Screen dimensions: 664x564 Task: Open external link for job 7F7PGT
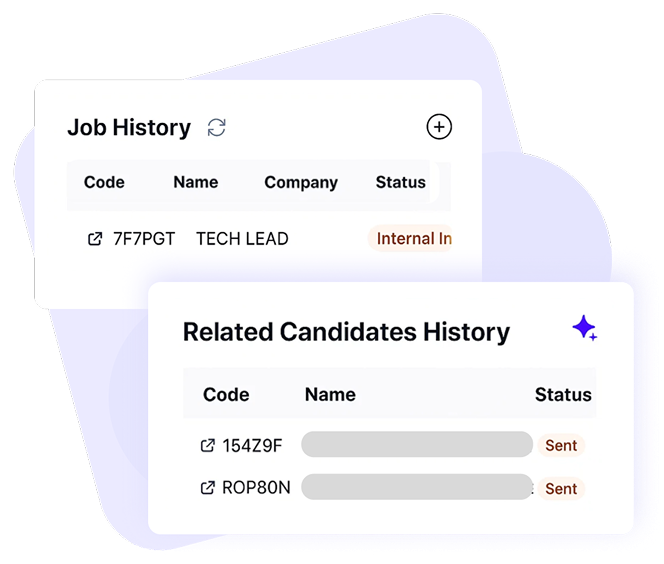click(96, 239)
